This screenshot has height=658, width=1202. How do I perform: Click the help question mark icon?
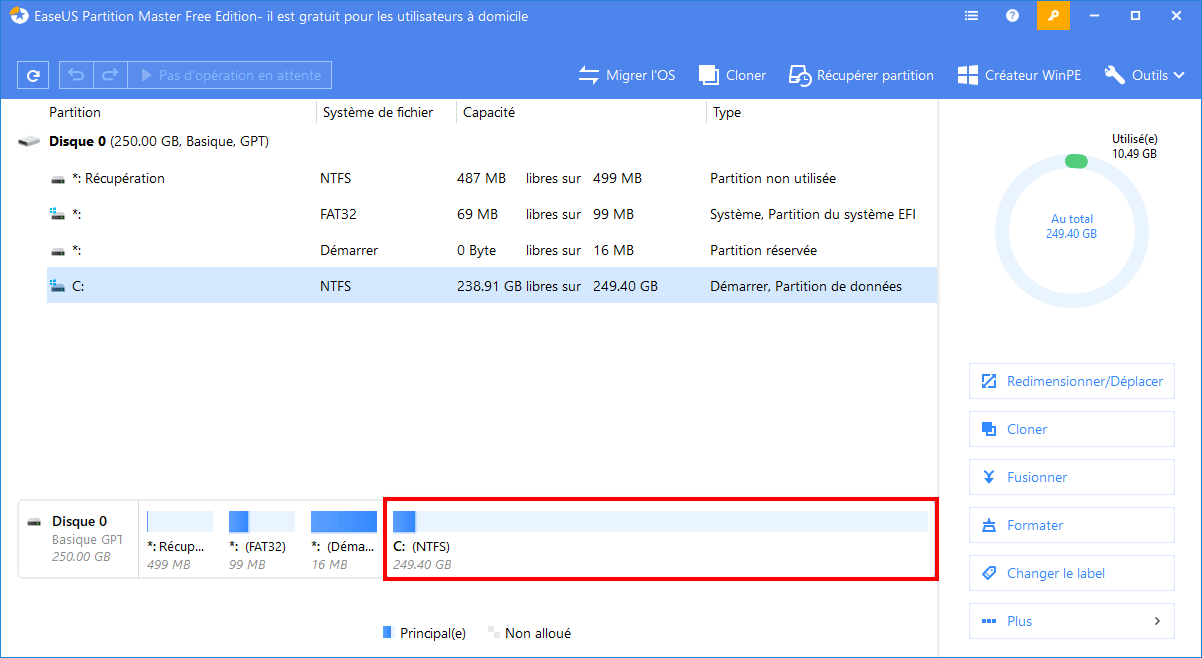pyautogui.click(x=1012, y=16)
